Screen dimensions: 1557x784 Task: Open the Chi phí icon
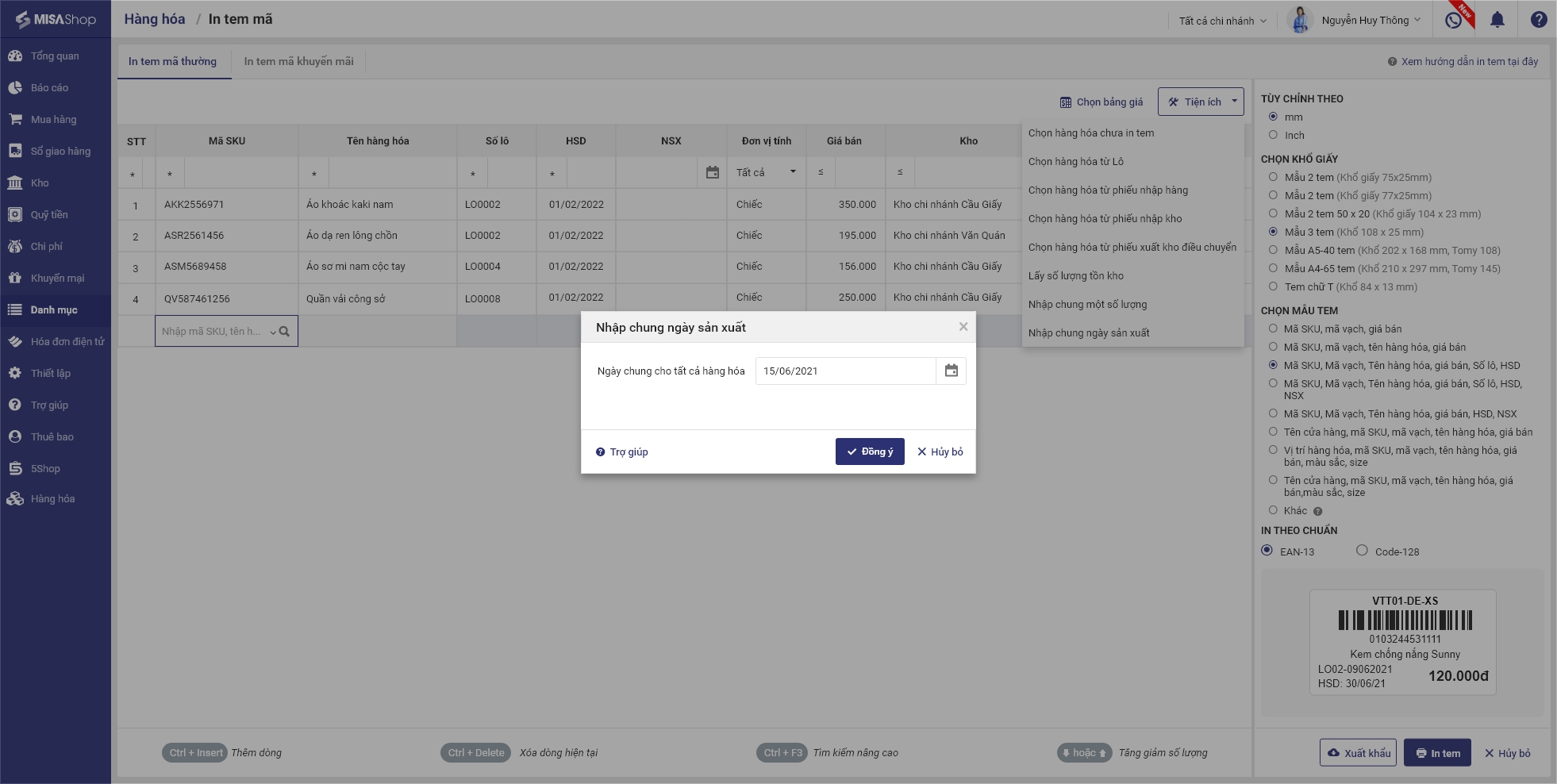(15, 247)
